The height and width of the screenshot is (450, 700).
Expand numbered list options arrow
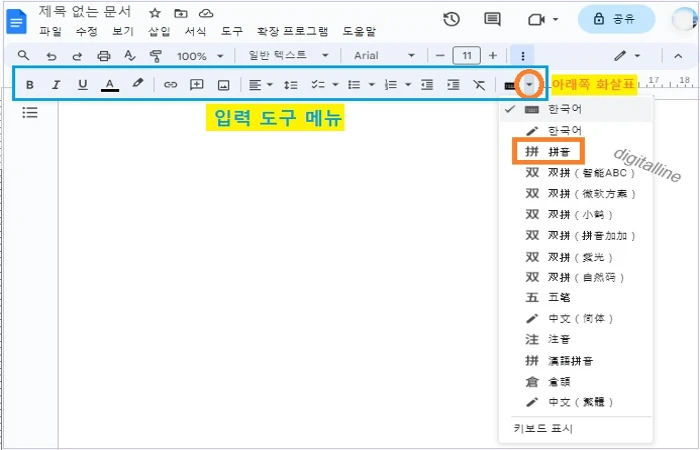coord(408,84)
